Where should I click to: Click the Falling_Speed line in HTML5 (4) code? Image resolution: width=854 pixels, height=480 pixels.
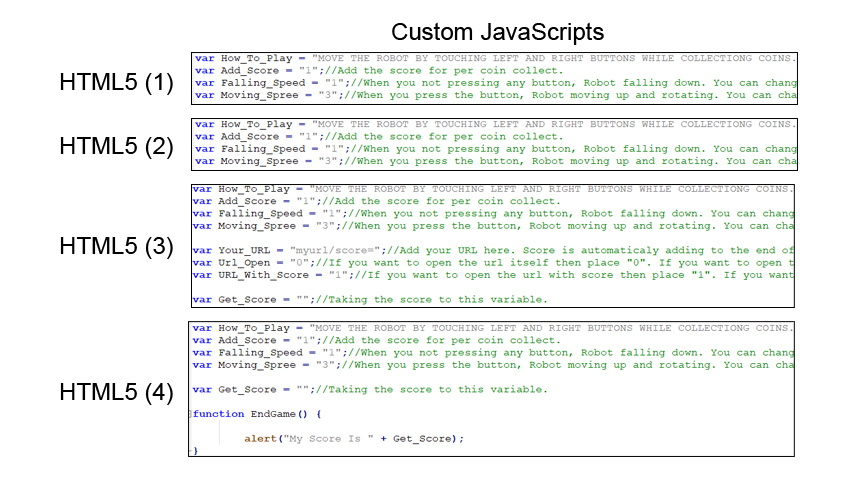coord(493,353)
